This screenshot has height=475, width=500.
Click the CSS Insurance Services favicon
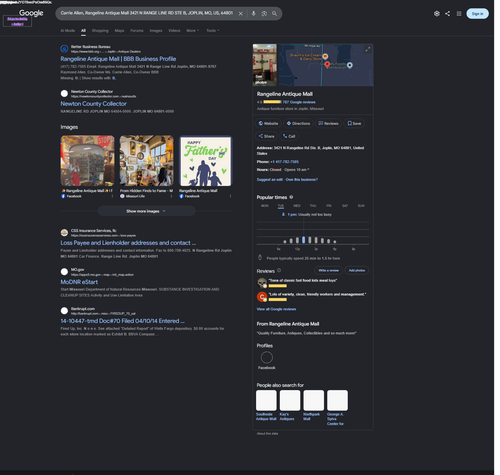pyautogui.click(x=64, y=232)
